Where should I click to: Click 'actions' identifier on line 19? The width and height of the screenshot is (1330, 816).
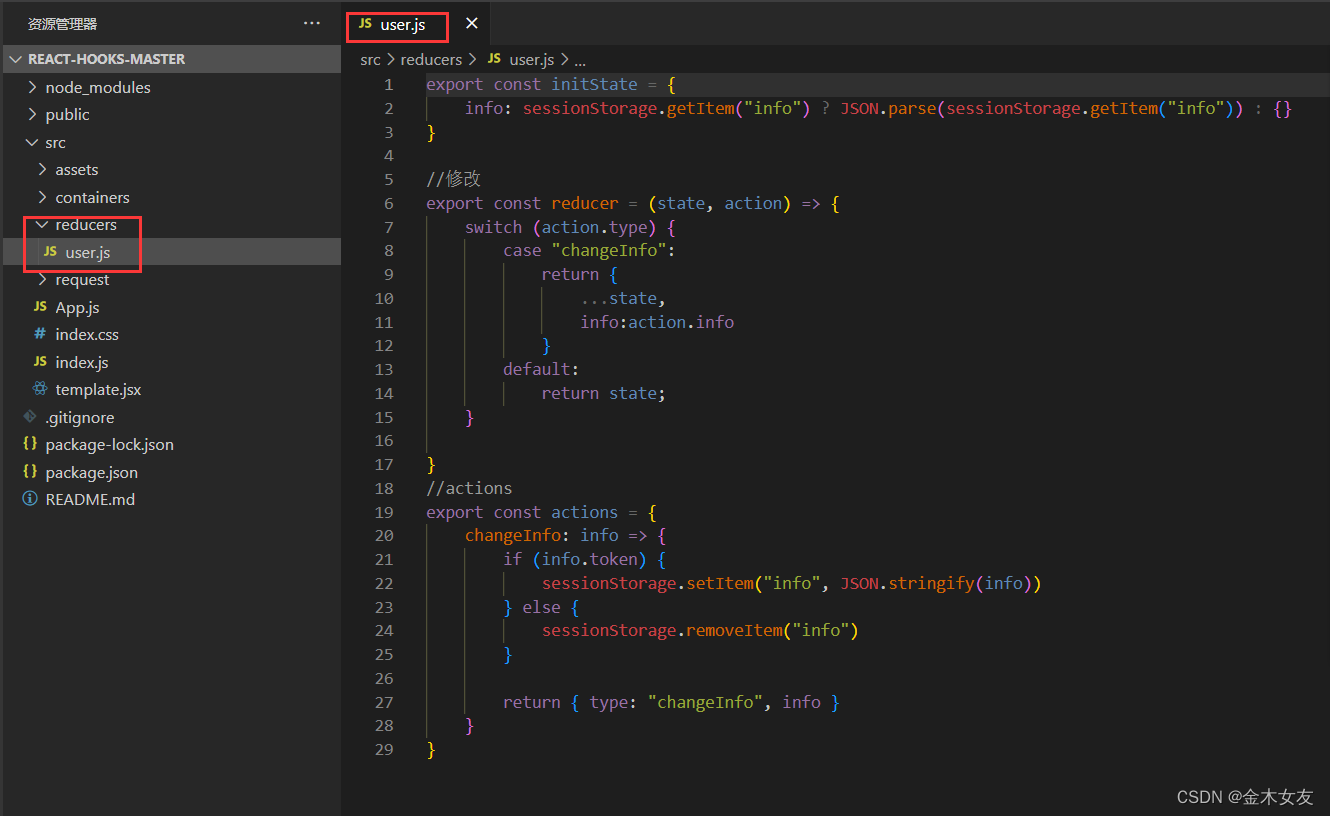[585, 512]
